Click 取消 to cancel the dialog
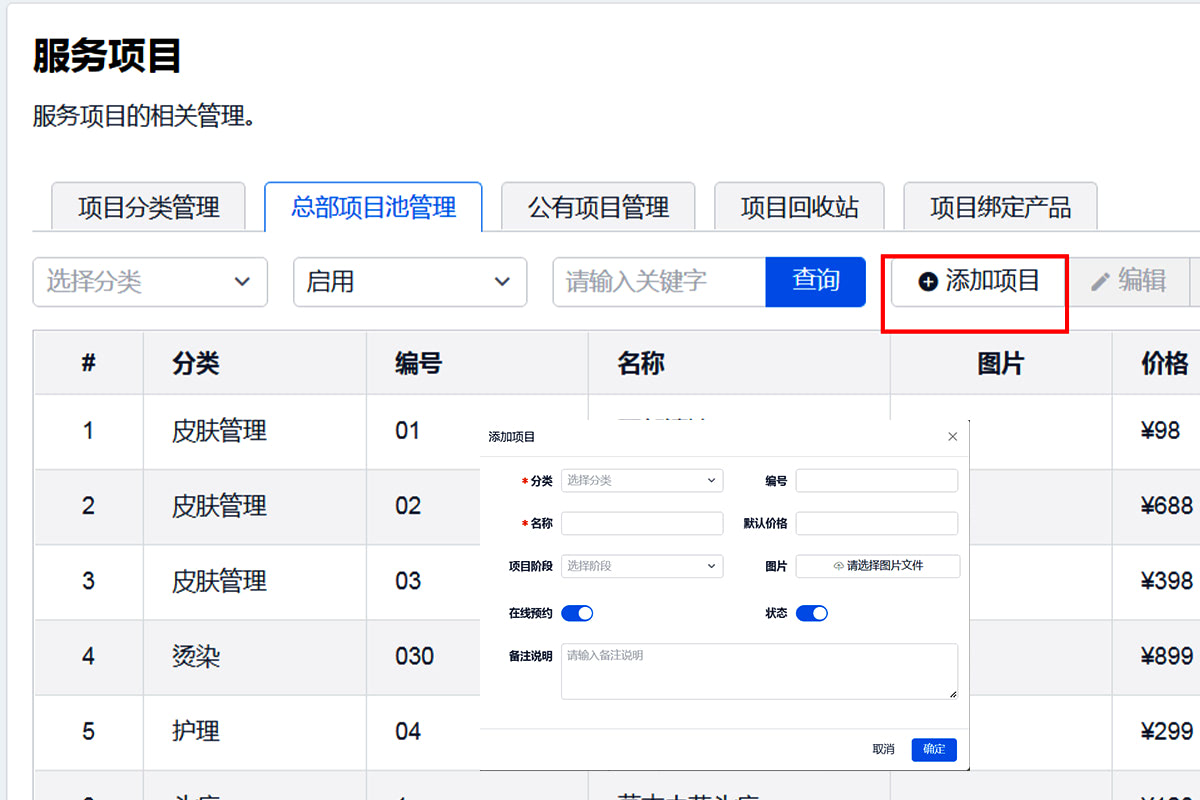Viewport: 1200px width, 800px height. click(884, 749)
